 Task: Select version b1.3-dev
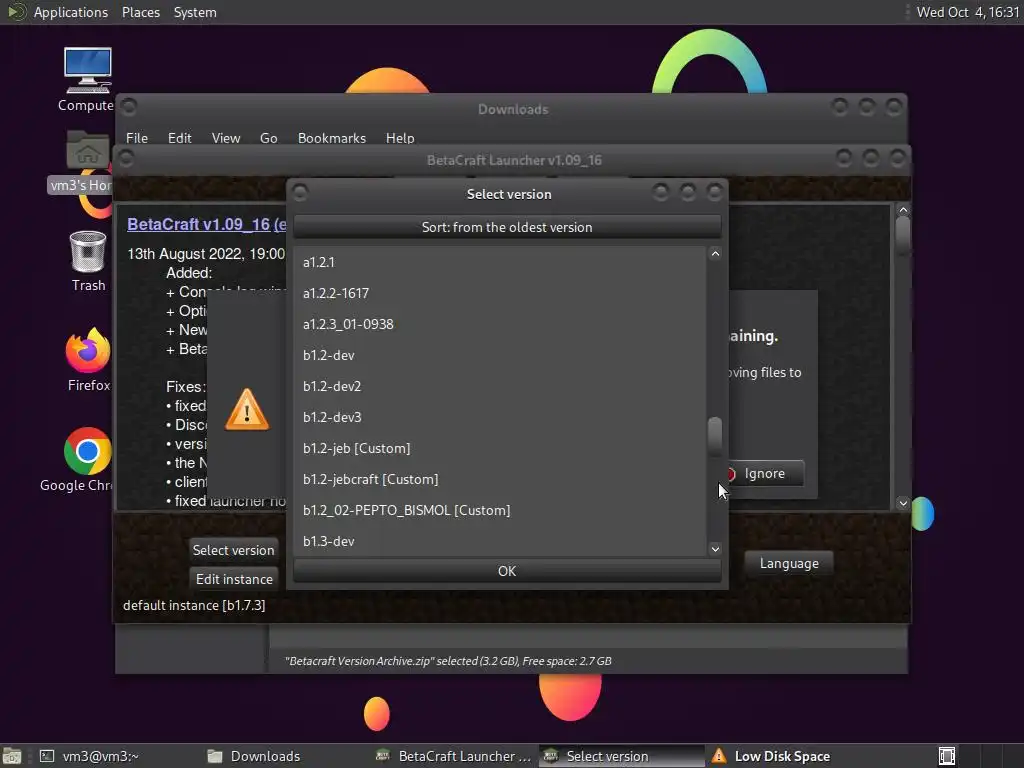[500, 541]
